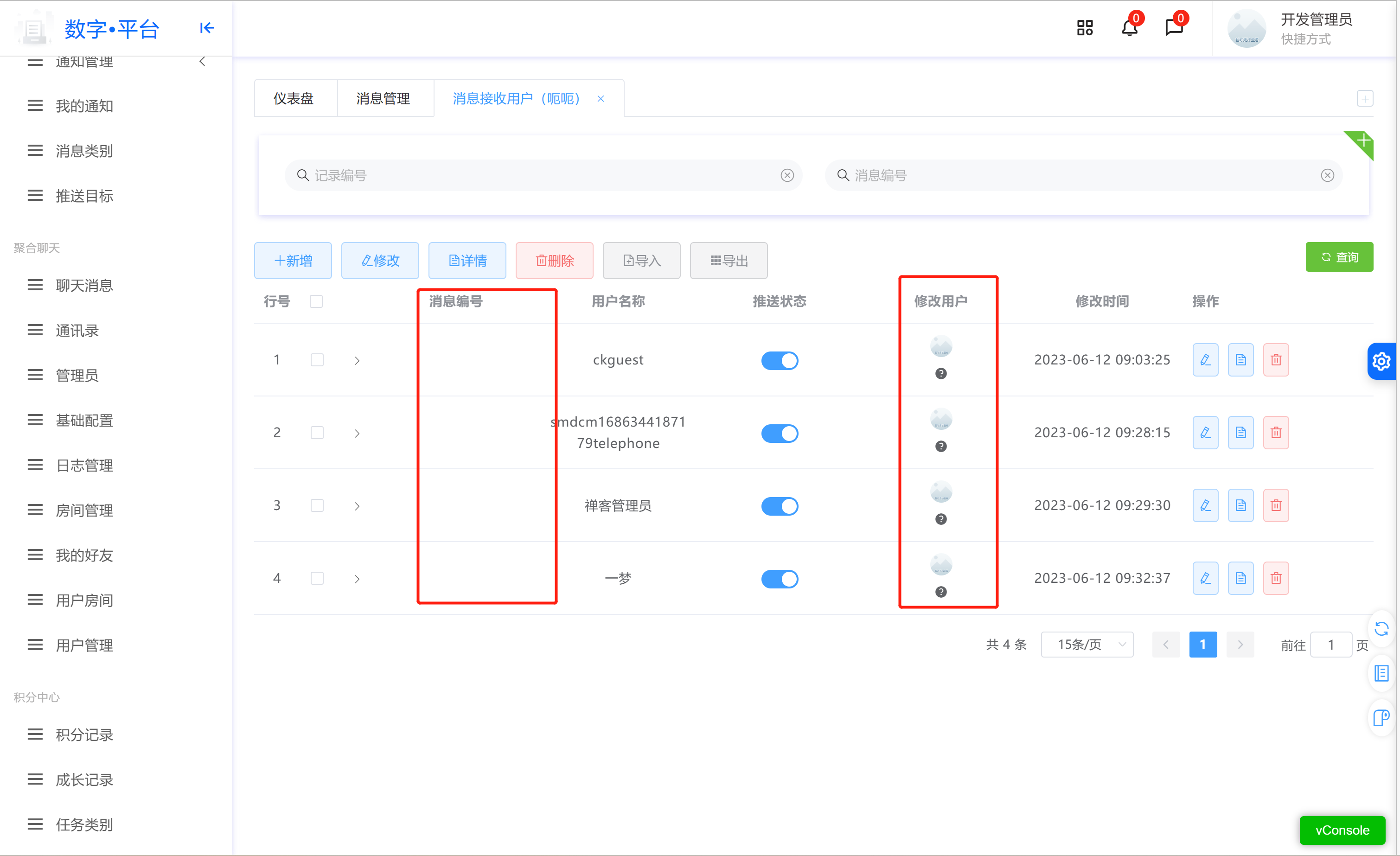
Task: Open the chat messages bubble icon
Action: click(1174, 28)
